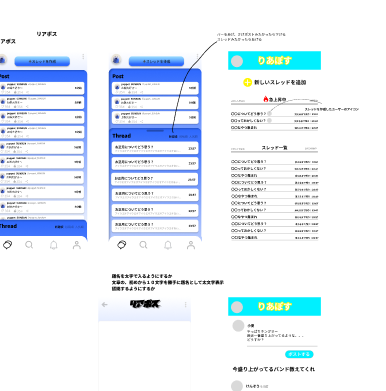The width and height of the screenshot is (386, 391).
Task: Tap bell icon in cropped phone mockup nav
Action: pyautogui.click(x=54, y=245)
